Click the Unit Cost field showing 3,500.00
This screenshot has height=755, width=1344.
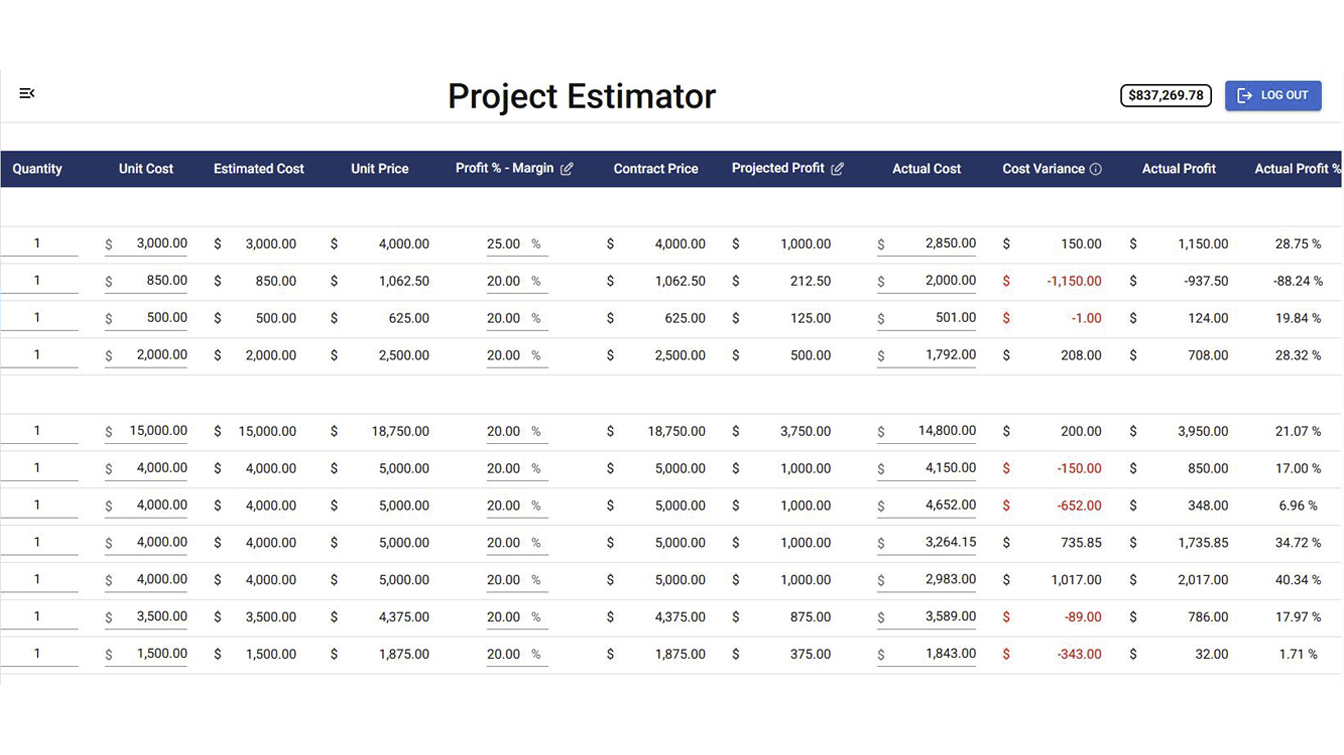tap(150, 617)
